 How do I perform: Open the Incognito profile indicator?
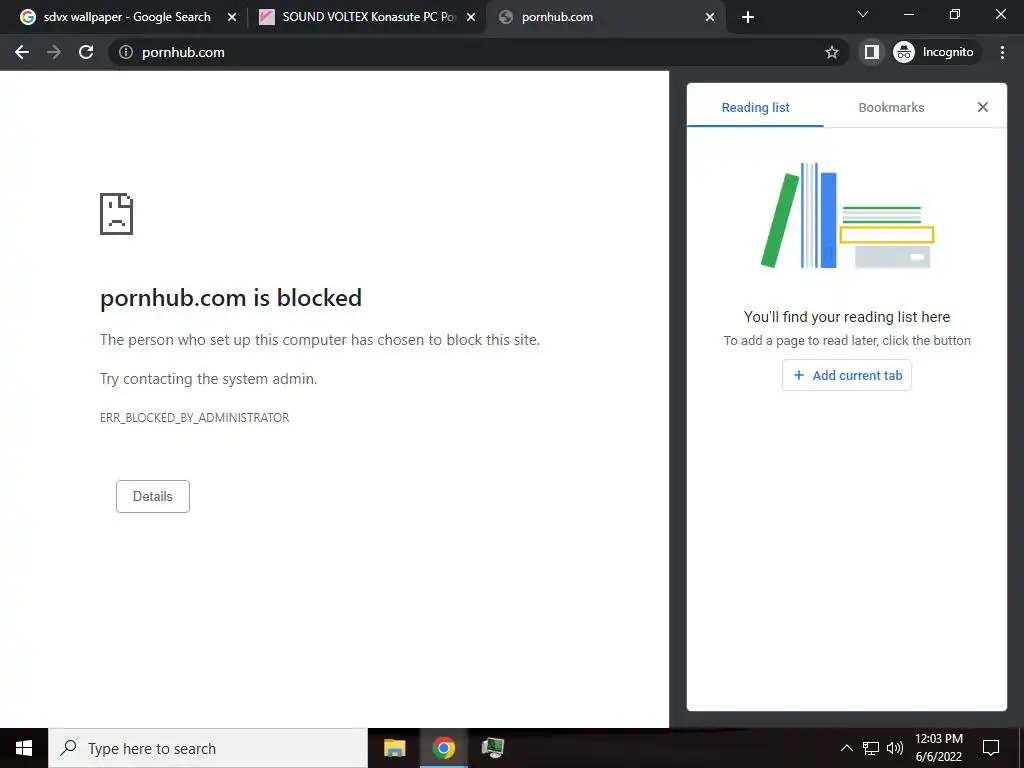[x=934, y=52]
